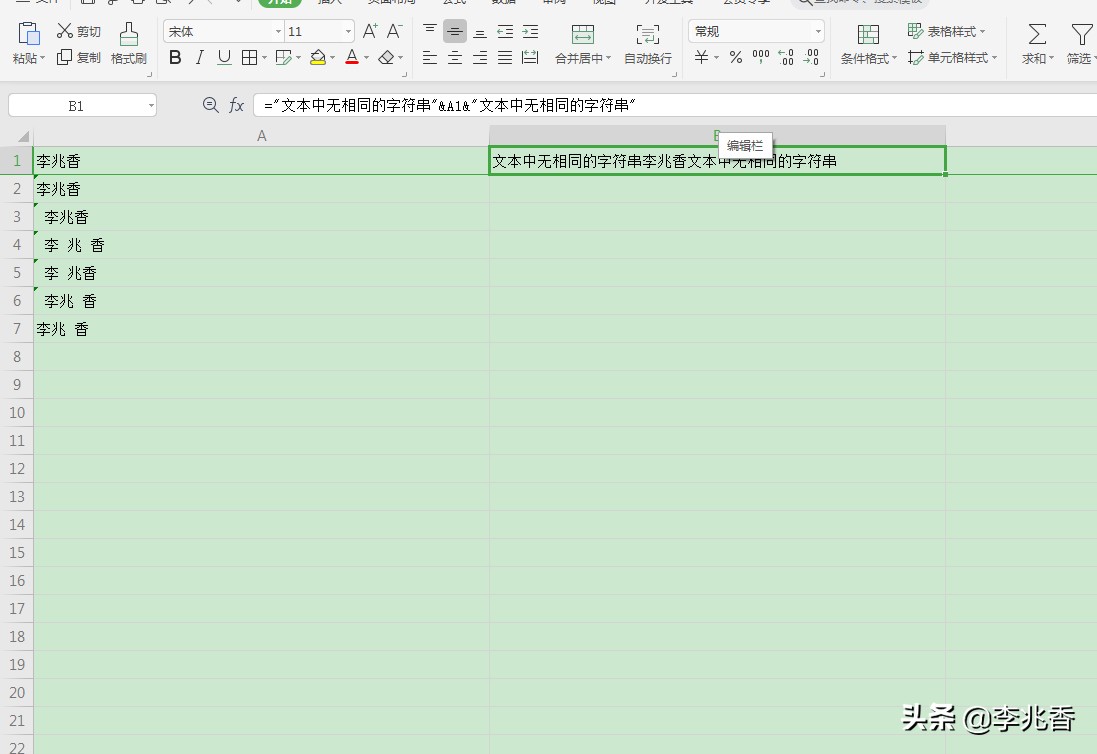Image resolution: width=1097 pixels, height=754 pixels.
Task: Open the Table Style (表格样式) menu
Action: [x=946, y=31]
